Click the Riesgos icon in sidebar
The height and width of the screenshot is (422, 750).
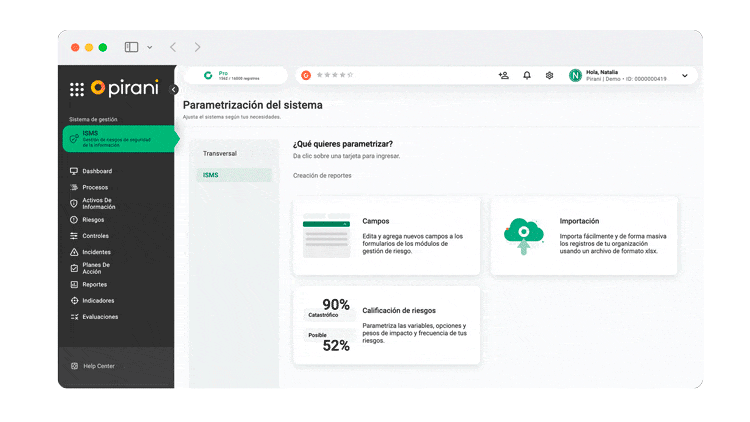click(x=74, y=219)
